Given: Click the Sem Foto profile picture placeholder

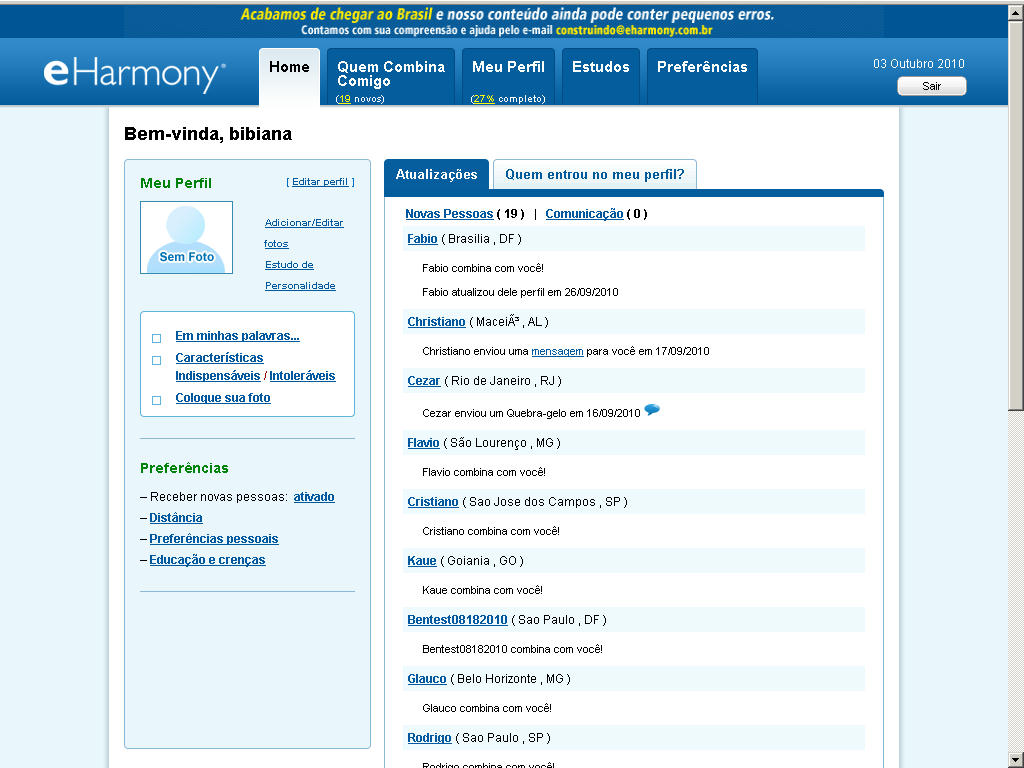Looking at the screenshot, I should 186,237.
